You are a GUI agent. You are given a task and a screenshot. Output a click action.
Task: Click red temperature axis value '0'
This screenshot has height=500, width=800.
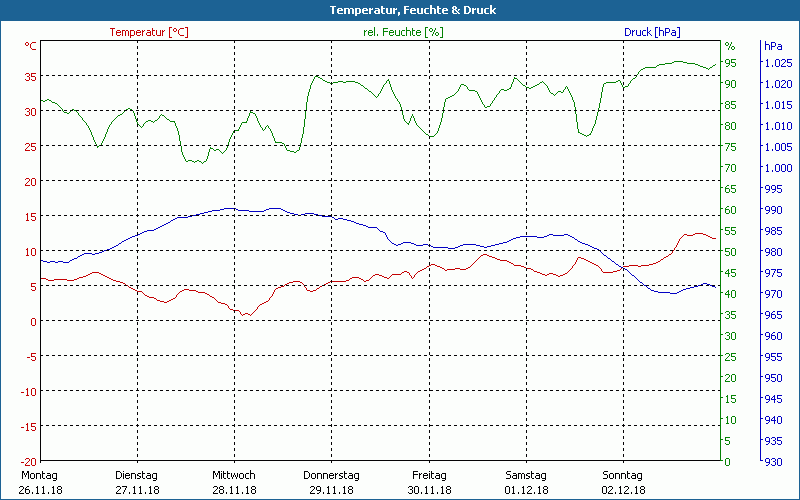34,321
